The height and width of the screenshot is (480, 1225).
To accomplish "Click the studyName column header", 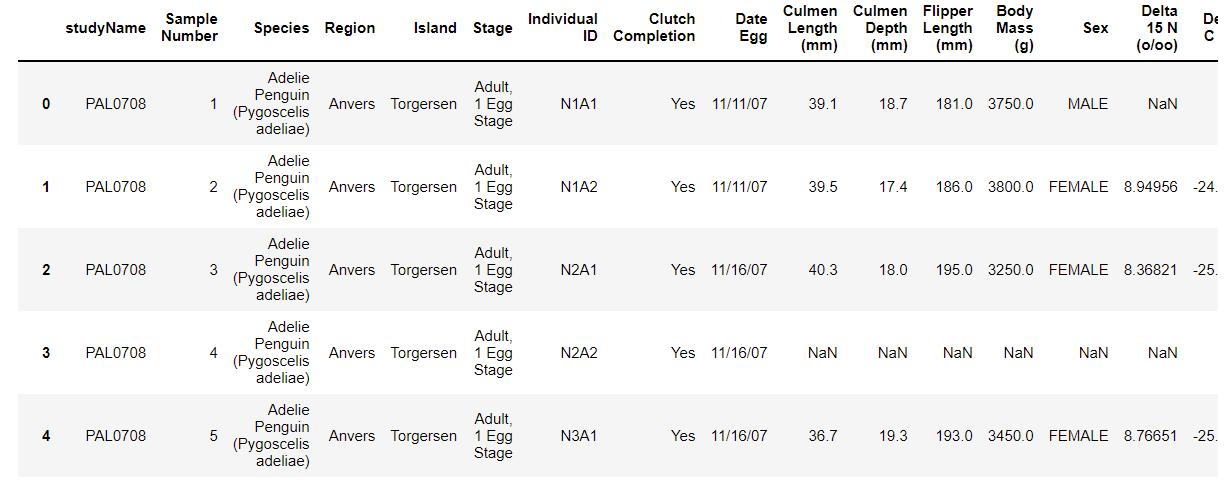I will (x=105, y=28).
